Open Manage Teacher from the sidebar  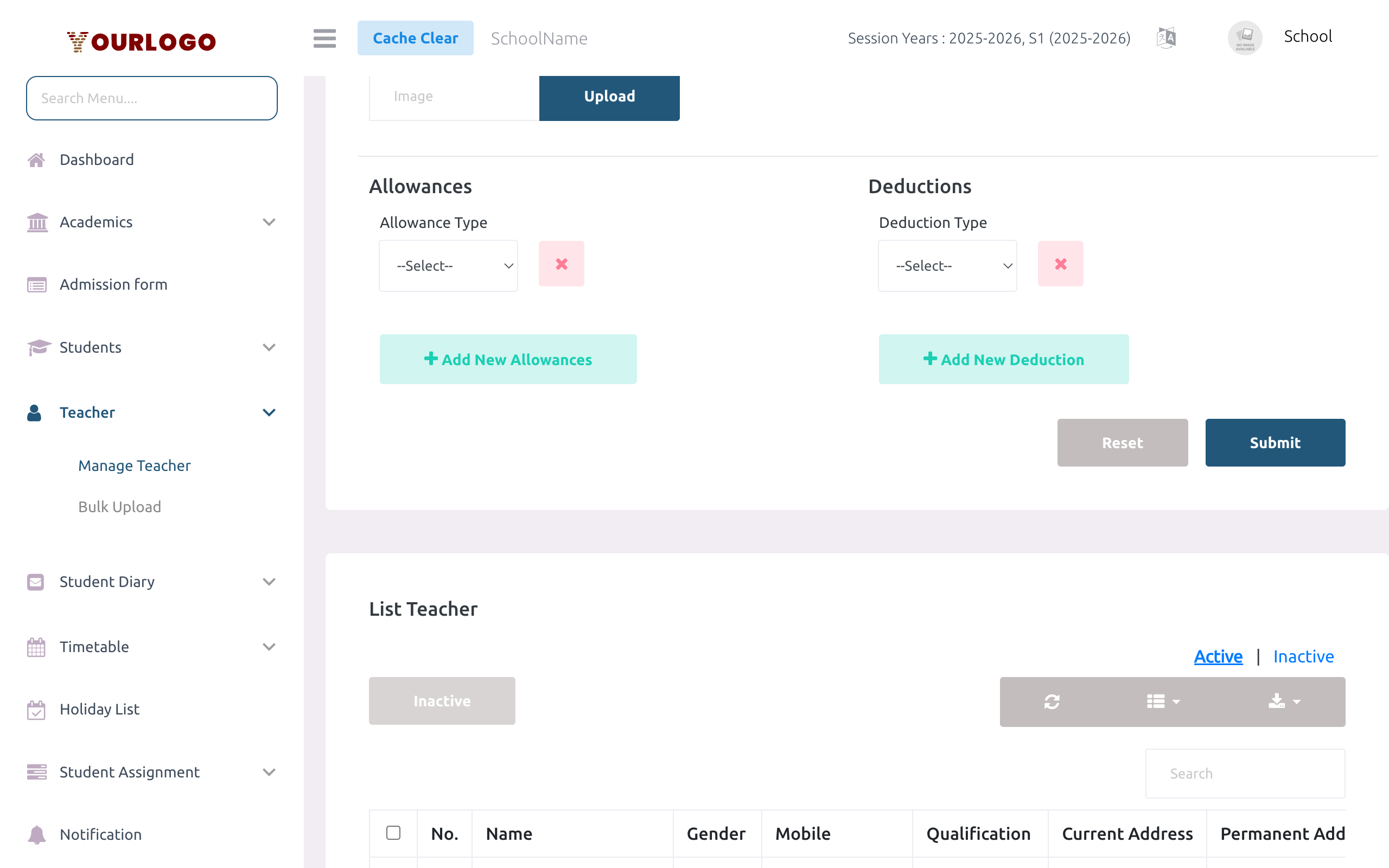pos(135,465)
